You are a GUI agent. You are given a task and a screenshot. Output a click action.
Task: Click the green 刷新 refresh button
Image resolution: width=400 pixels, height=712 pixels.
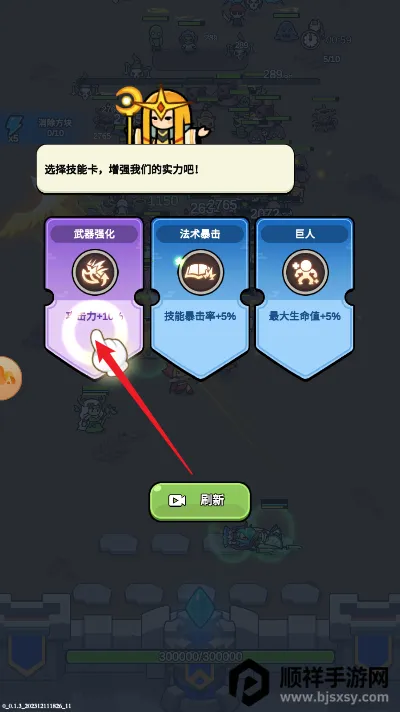[200, 501]
